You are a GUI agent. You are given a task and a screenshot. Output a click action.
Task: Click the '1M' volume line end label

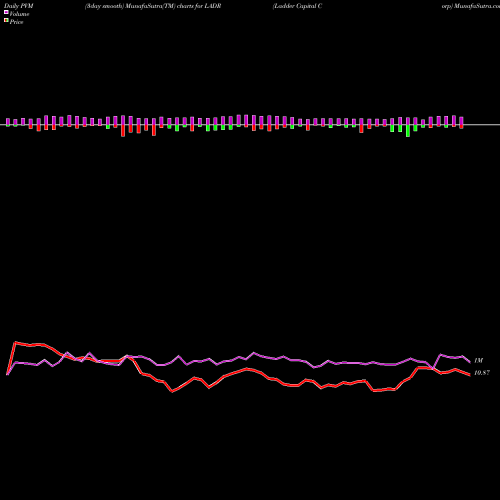point(478,361)
